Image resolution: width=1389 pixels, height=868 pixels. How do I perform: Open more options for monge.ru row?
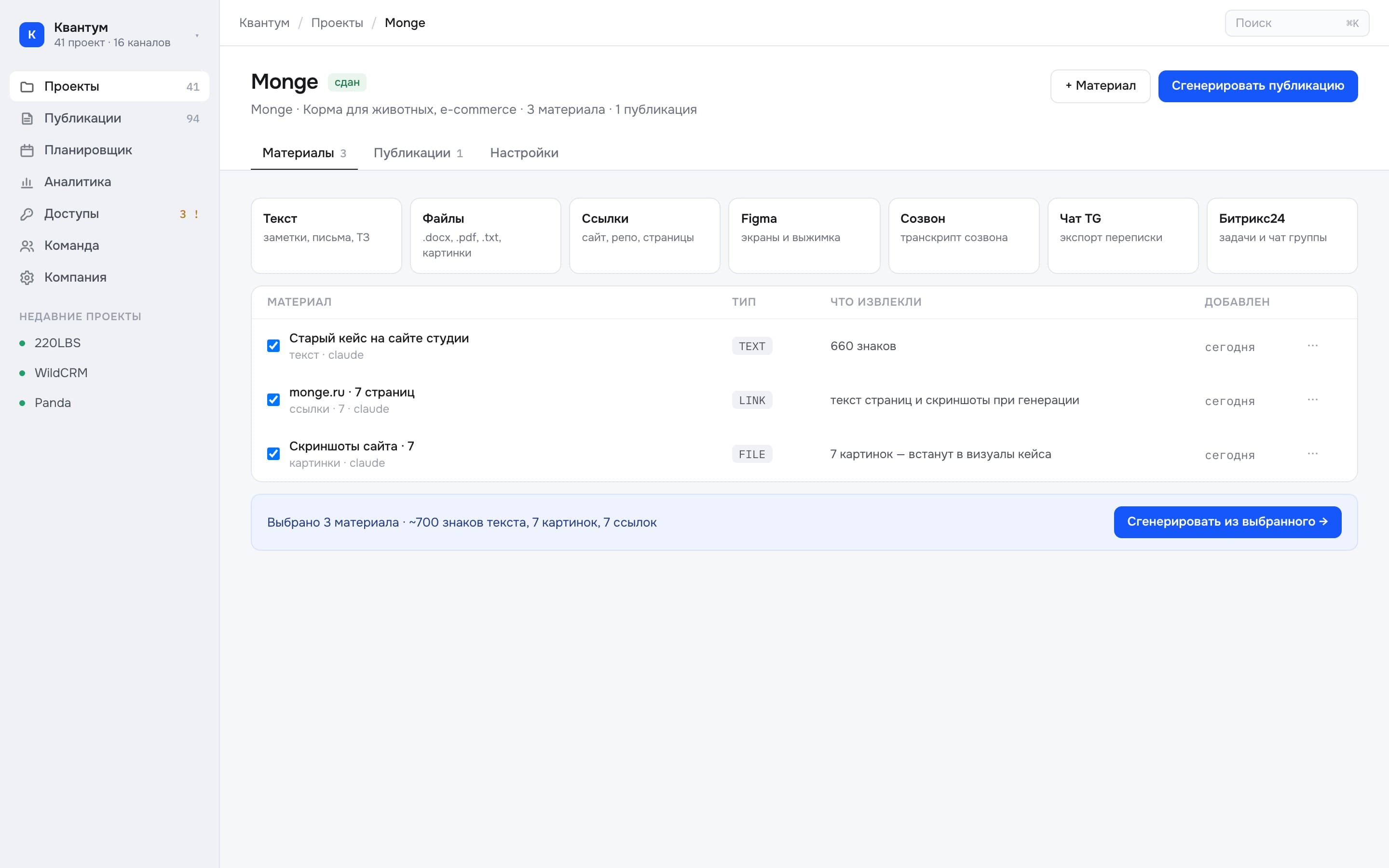tap(1313, 400)
